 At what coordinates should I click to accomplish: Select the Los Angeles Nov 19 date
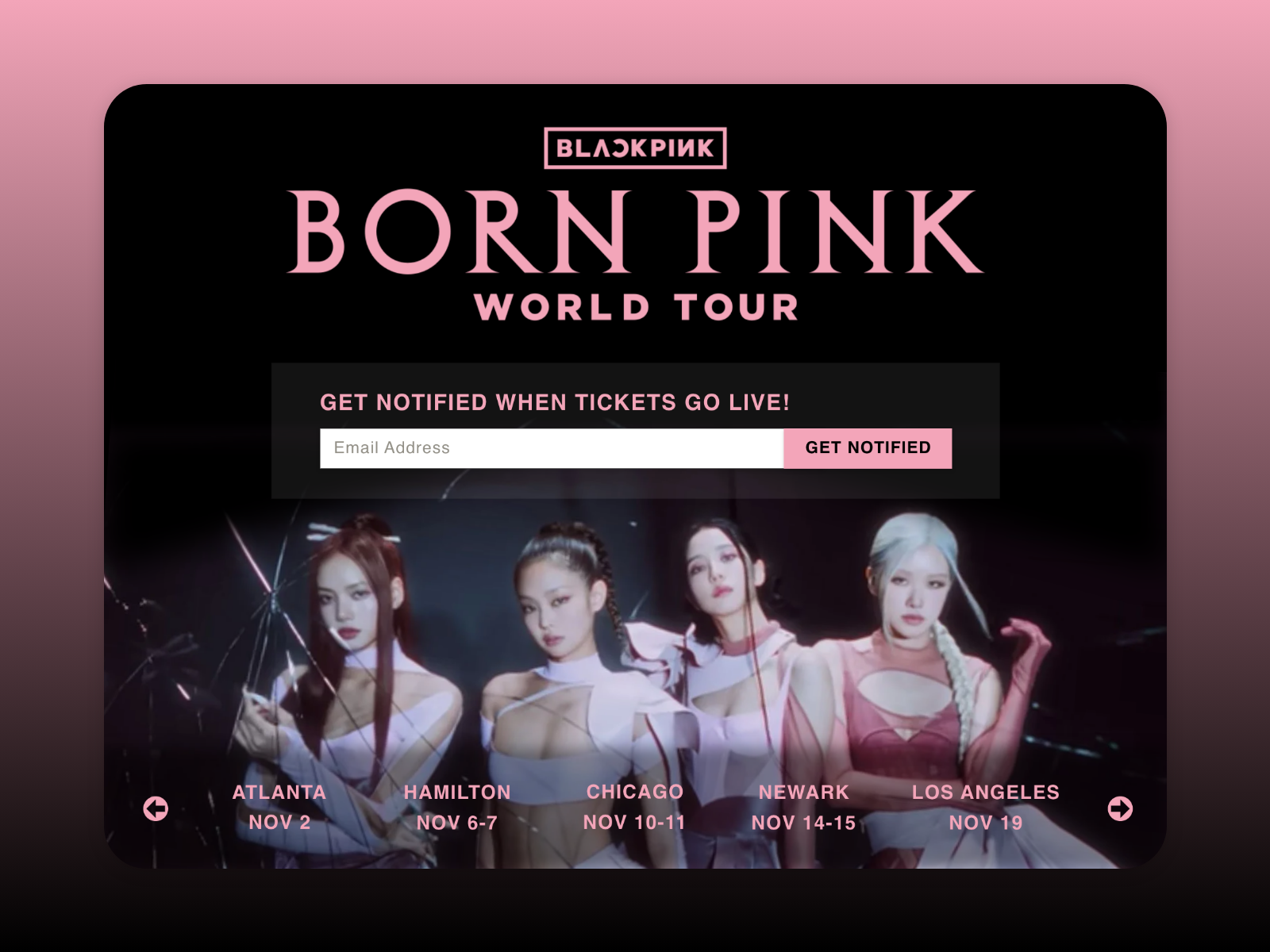[986, 808]
